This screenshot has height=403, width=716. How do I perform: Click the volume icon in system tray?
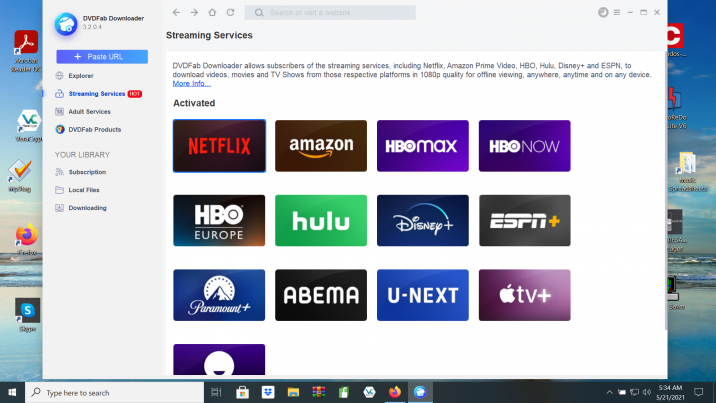coord(647,392)
